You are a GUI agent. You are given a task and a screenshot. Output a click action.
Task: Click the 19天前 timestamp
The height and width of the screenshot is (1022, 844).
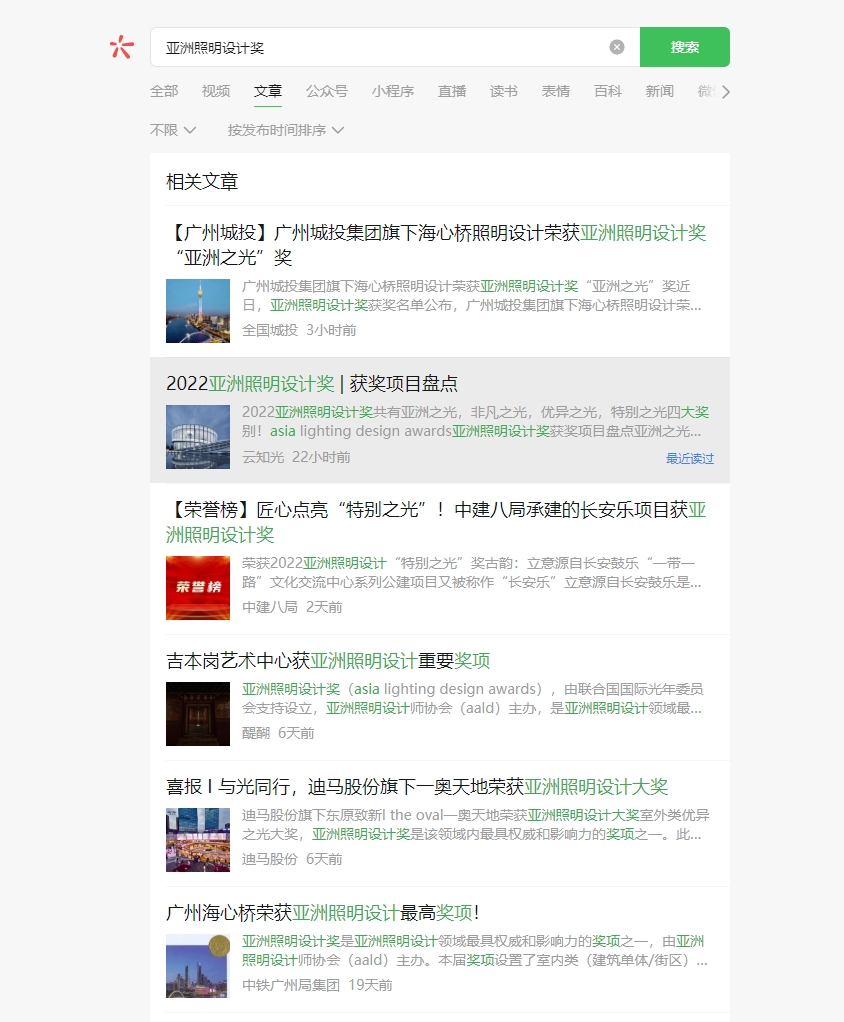coord(370,985)
